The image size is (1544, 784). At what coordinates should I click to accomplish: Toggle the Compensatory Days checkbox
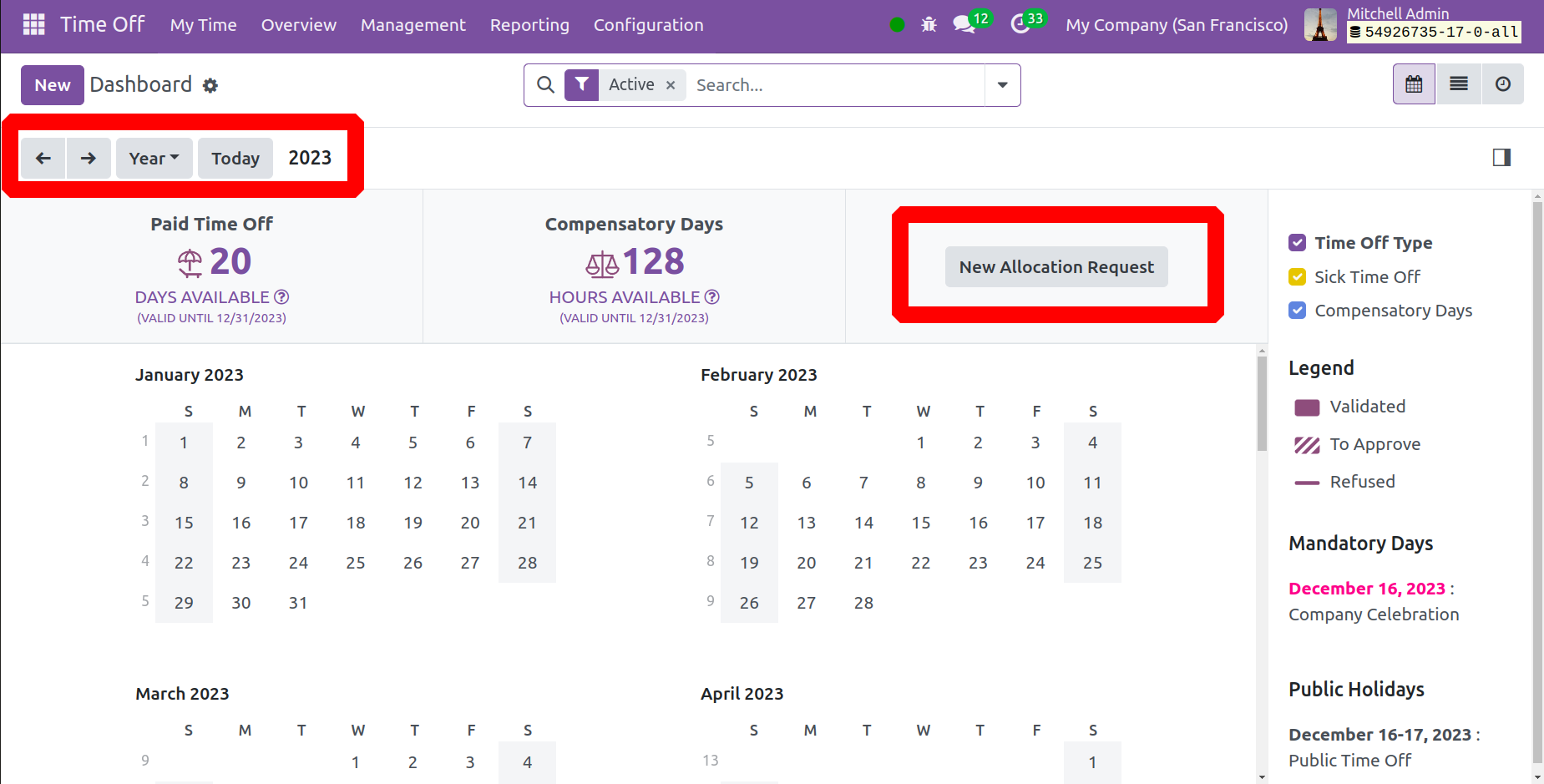tap(1297, 311)
